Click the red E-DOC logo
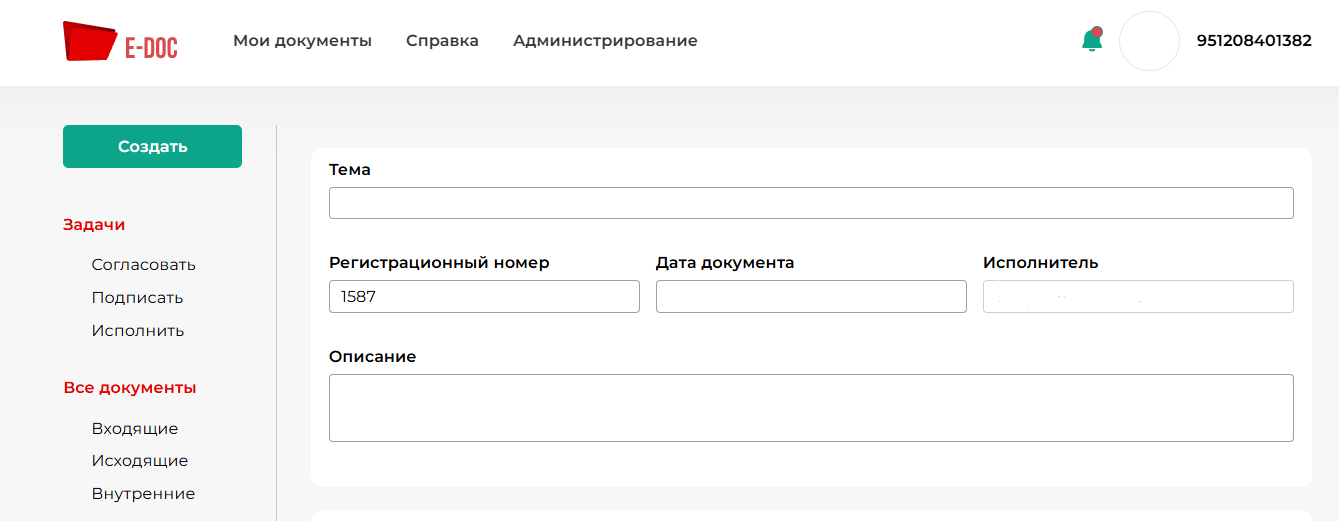 click(x=120, y=41)
